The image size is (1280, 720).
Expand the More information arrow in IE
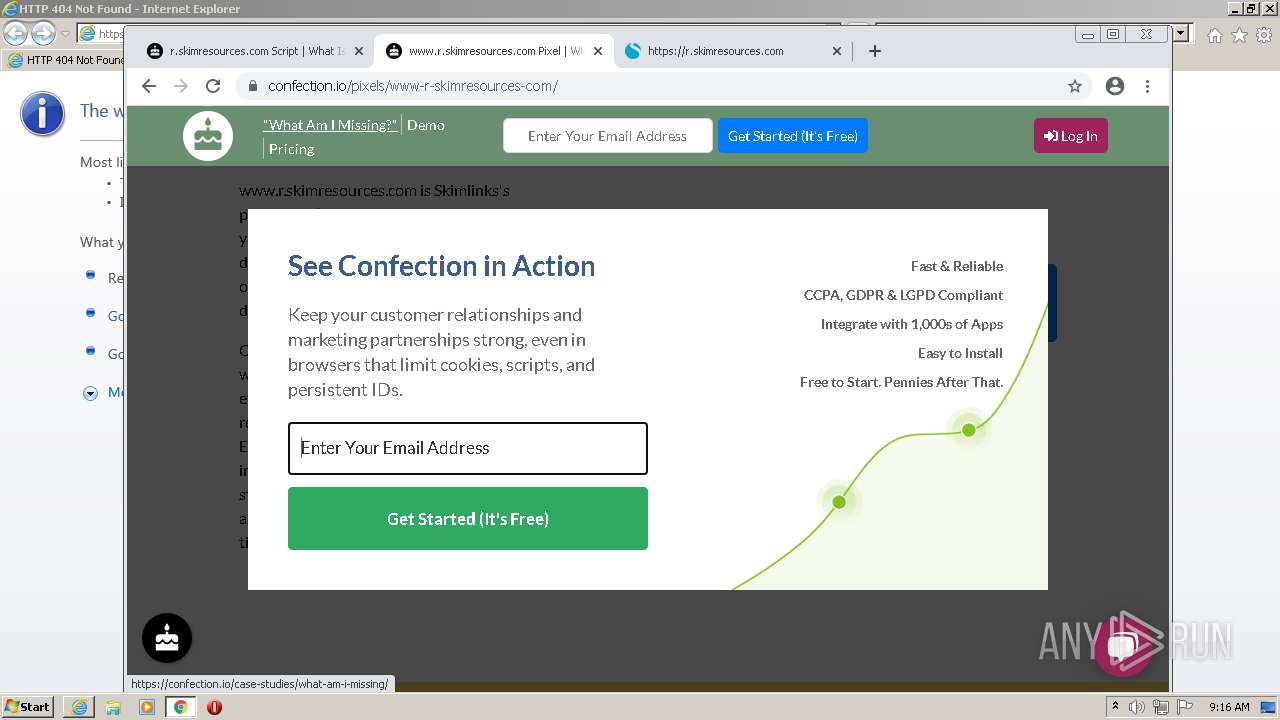point(90,393)
